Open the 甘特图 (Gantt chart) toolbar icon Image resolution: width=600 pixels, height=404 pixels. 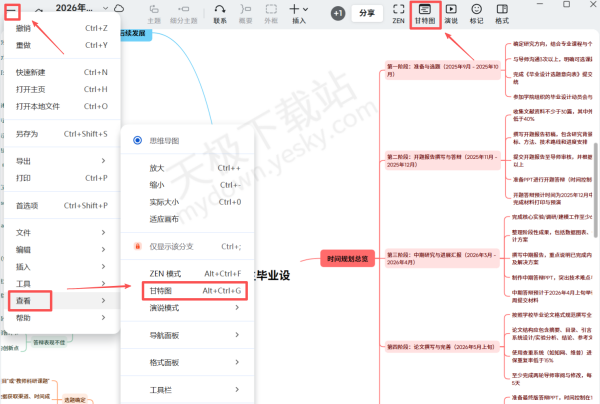[424, 14]
